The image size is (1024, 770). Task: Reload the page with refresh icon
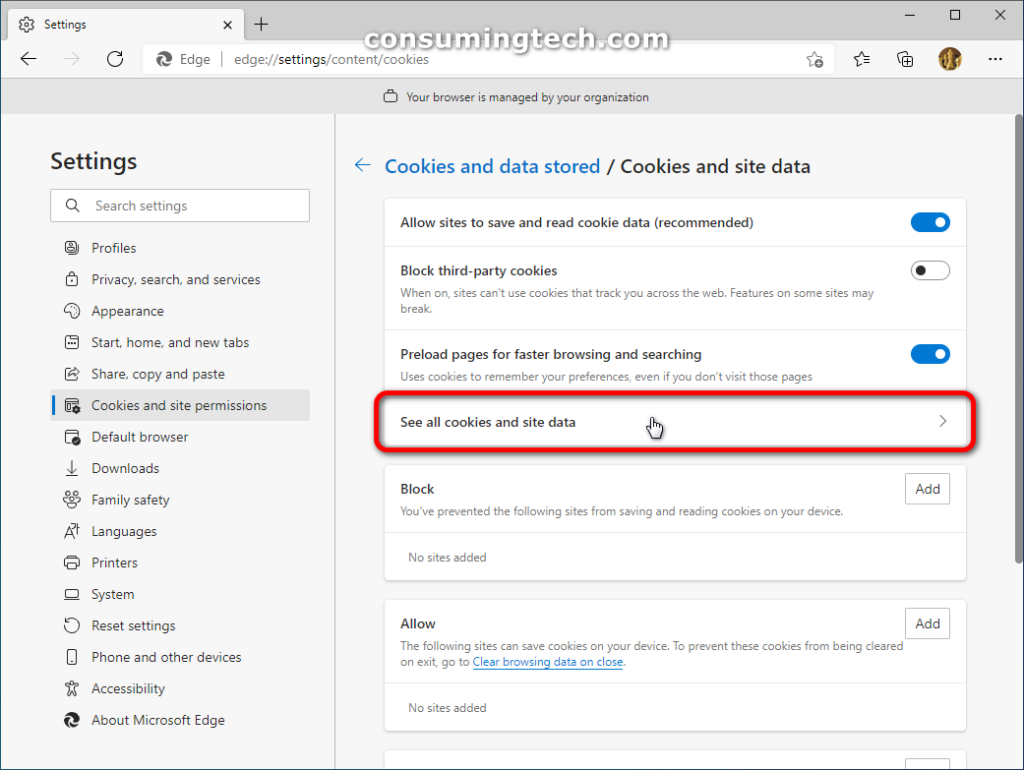coord(115,59)
